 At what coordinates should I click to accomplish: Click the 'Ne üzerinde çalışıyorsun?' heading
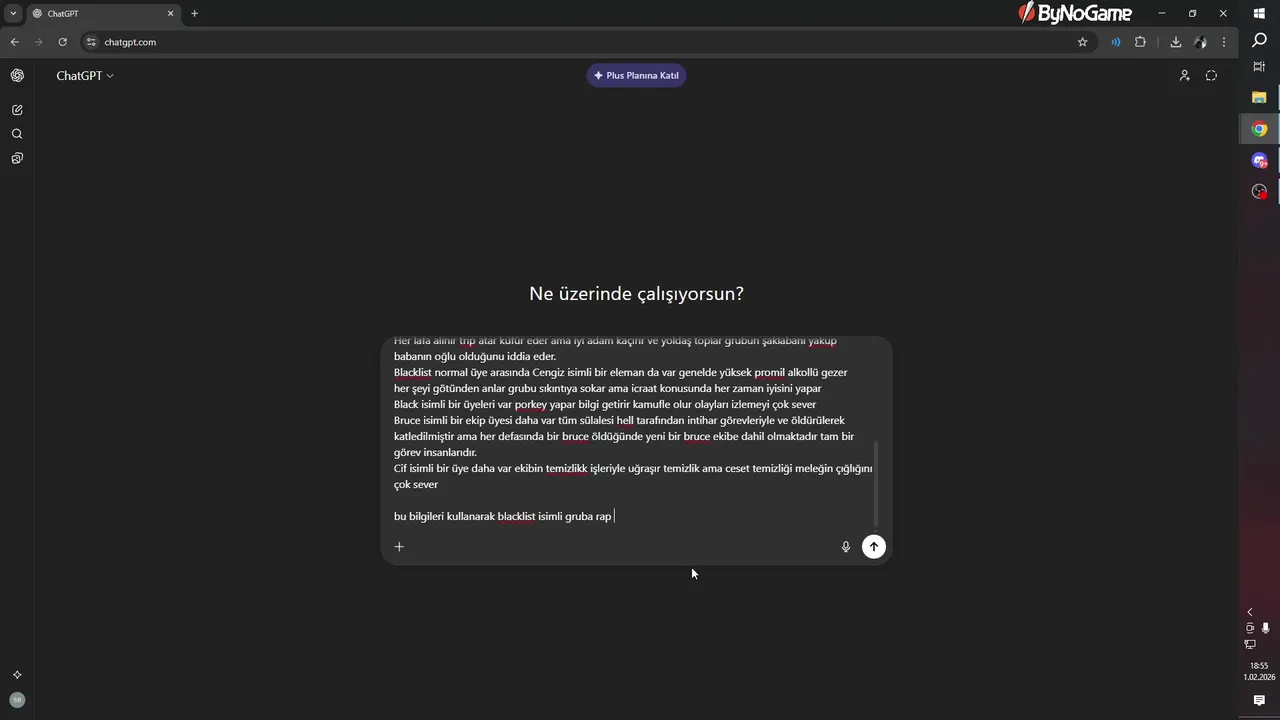[636, 294]
